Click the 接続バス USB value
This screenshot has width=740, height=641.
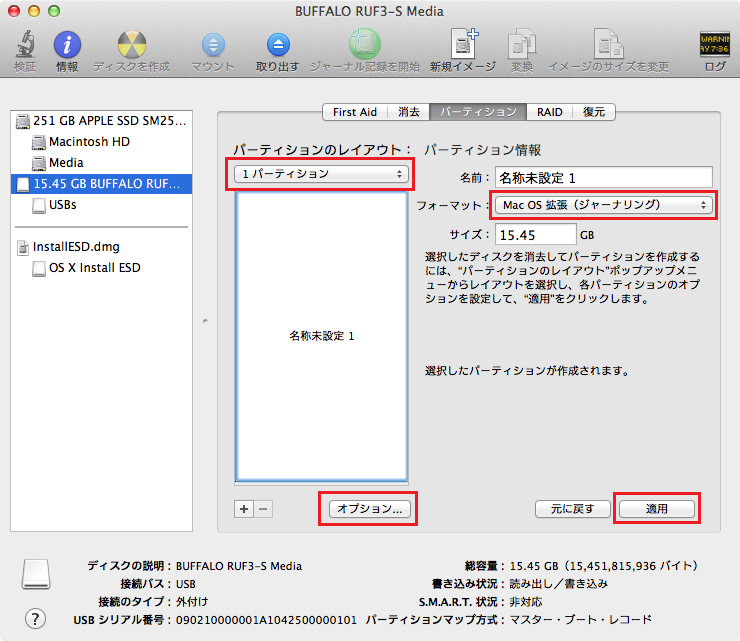[185, 584]
